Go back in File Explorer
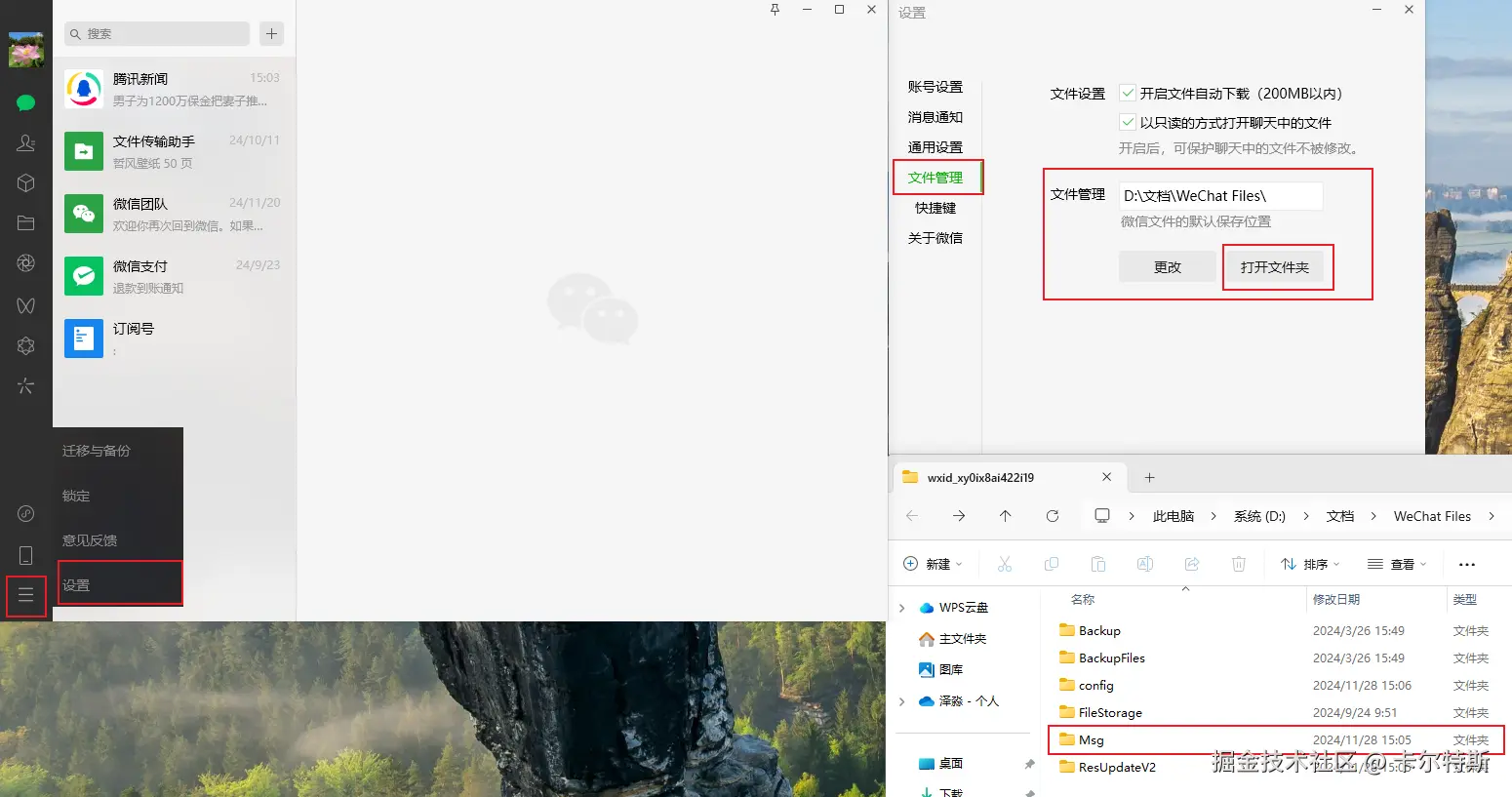 912,516
